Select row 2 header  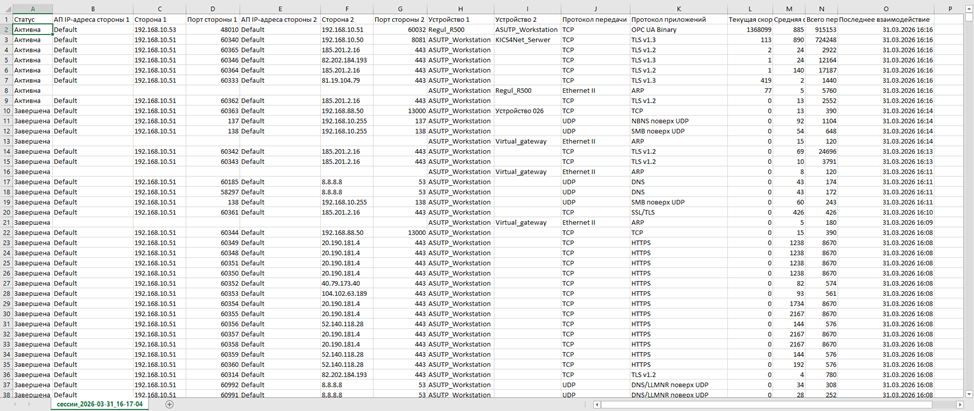click(x=5, y=30)
